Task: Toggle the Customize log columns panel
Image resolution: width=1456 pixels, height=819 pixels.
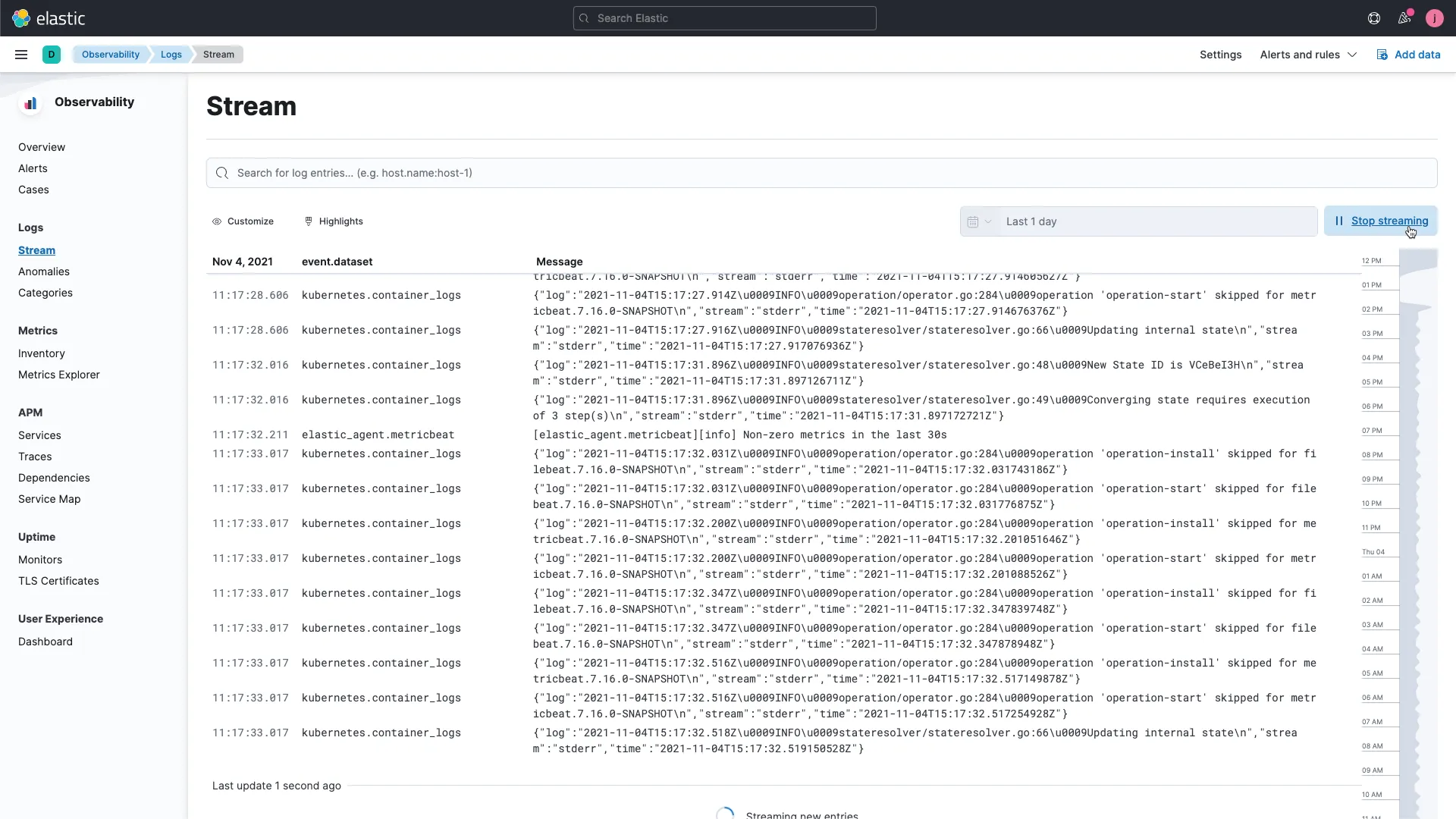Action: [x=243, y=221]
